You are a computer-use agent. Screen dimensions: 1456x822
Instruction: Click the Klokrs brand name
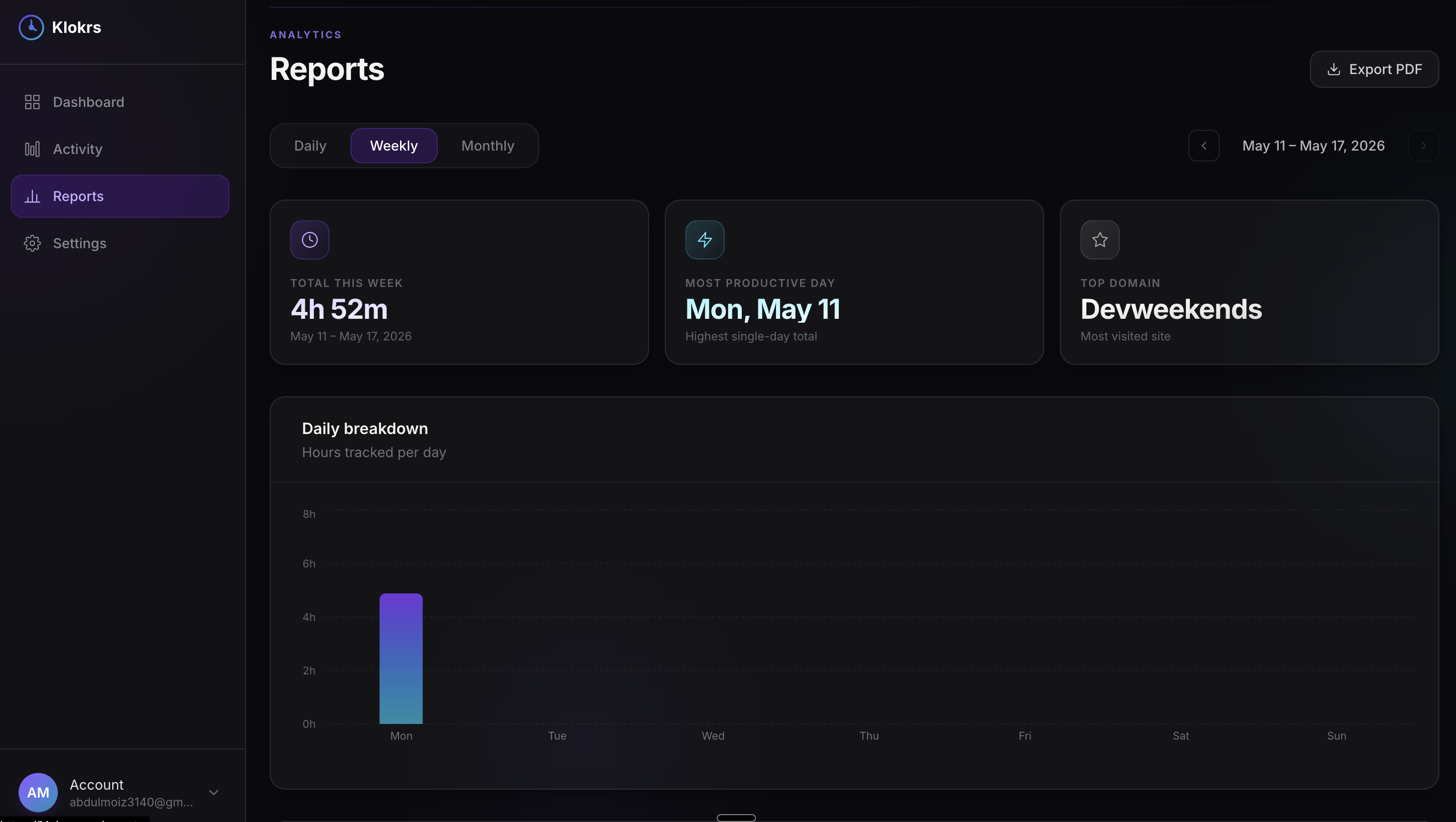[76, 27]
